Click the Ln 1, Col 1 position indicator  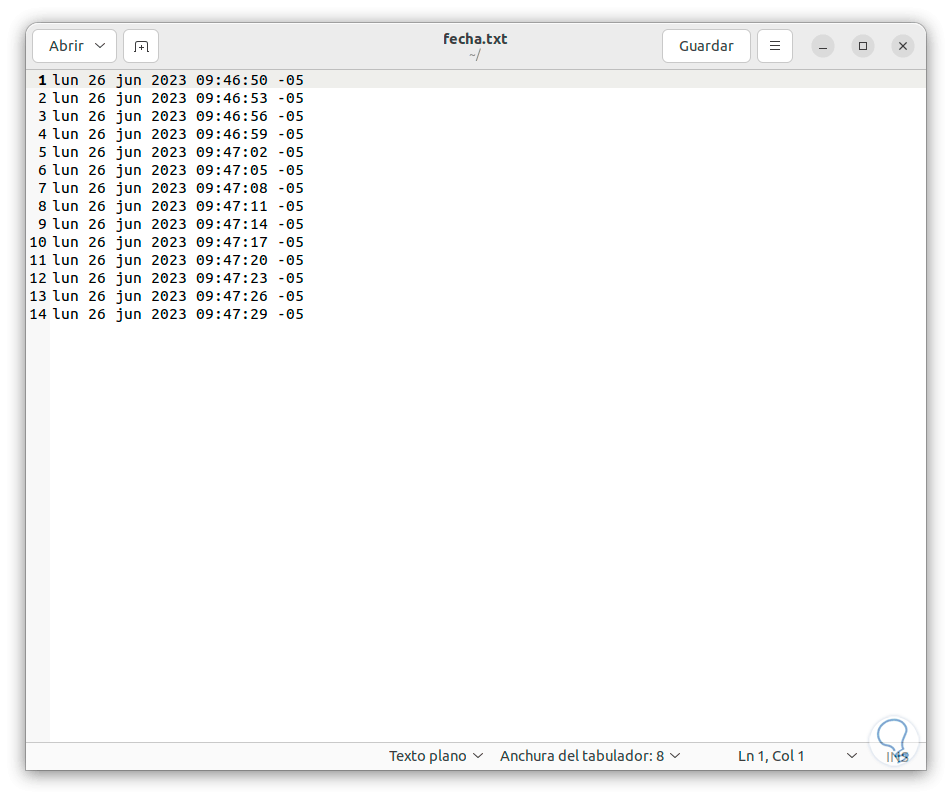coord(771,756)
